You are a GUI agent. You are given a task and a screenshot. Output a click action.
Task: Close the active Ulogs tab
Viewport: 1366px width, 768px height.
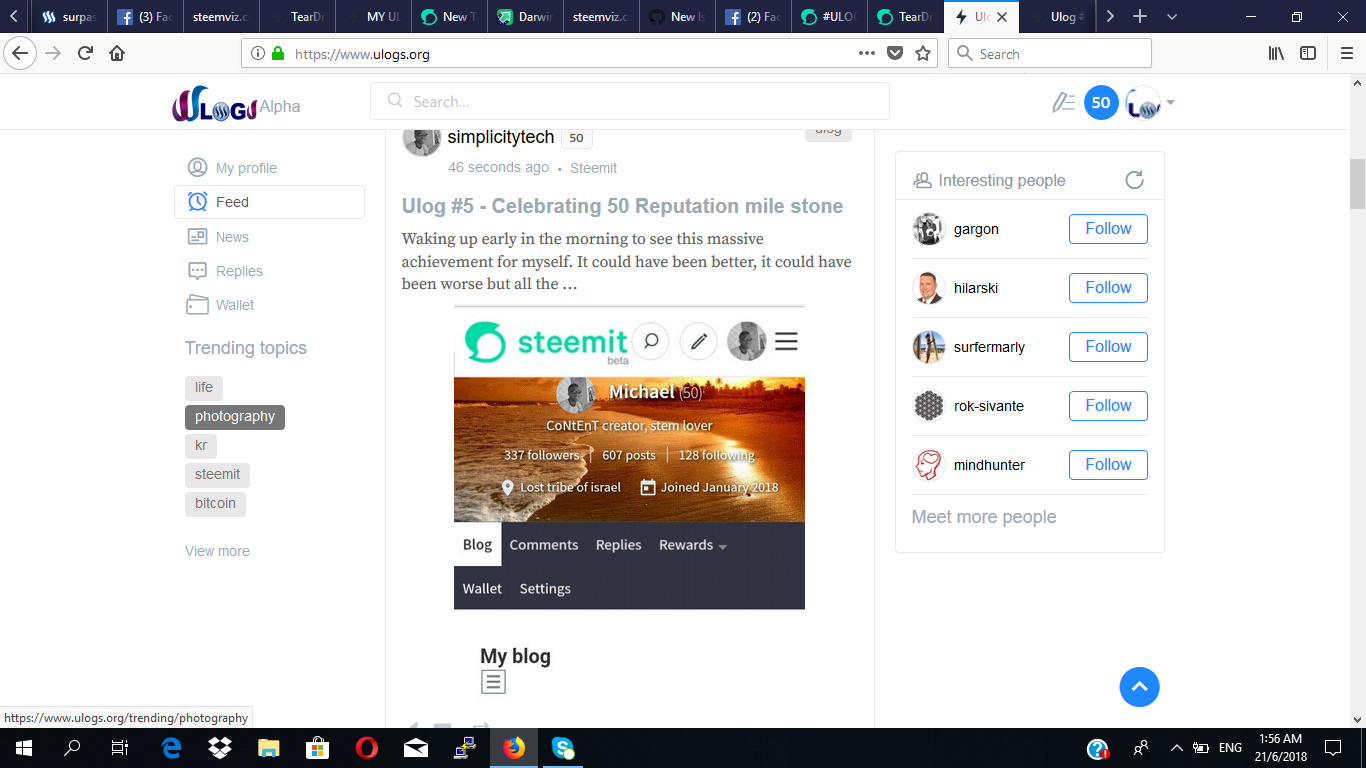point(1003,17)
